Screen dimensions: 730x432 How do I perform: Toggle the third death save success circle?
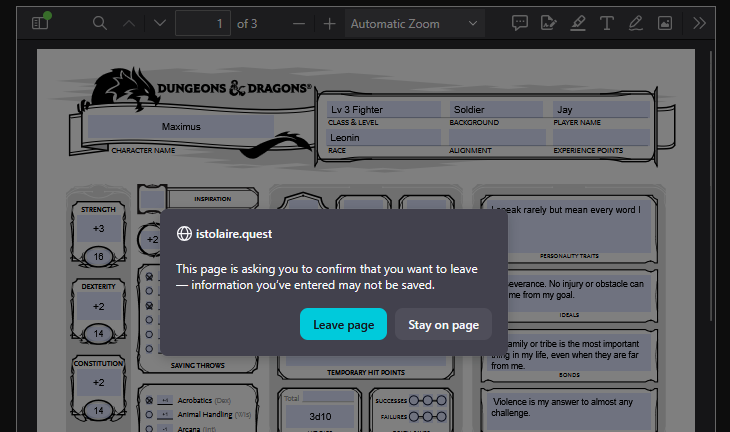coord(441,400)
